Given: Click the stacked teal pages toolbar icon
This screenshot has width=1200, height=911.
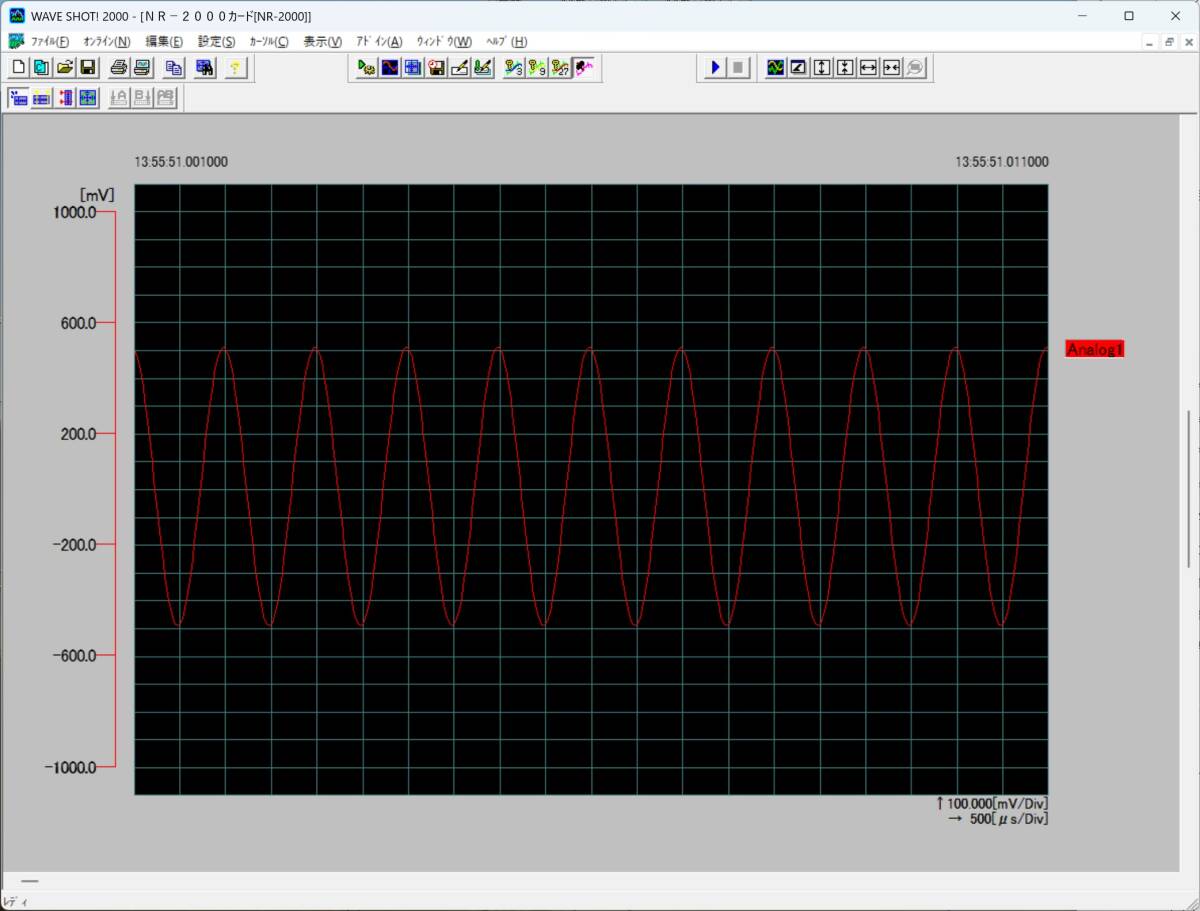Looking at the screenshot, I should (x=41, y=68).
